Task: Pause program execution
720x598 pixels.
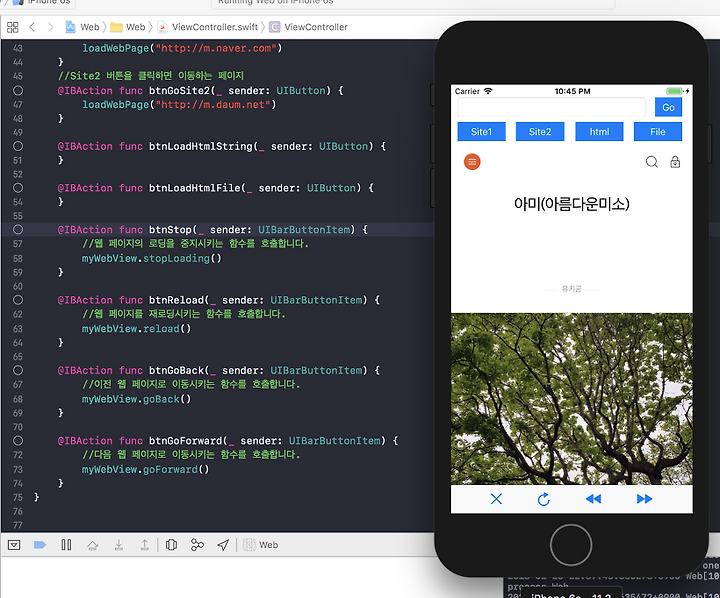Action: click(x=66, y=545)
